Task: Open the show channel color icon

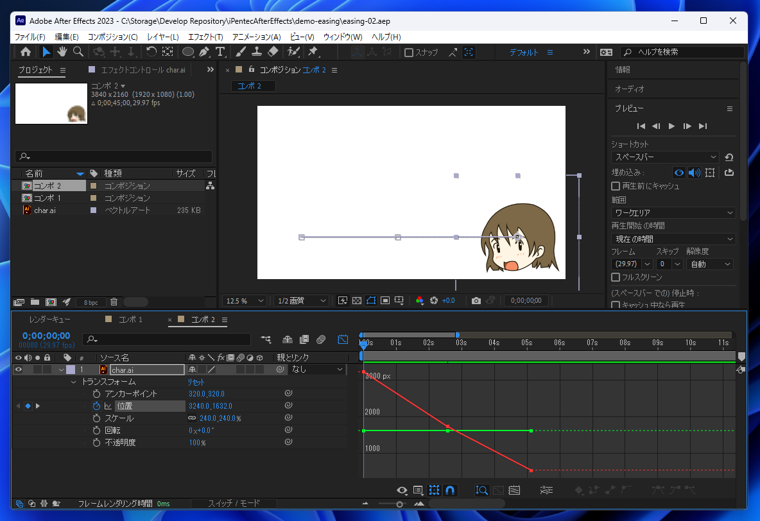Action: pyautogui.click(x=419, y=301)
